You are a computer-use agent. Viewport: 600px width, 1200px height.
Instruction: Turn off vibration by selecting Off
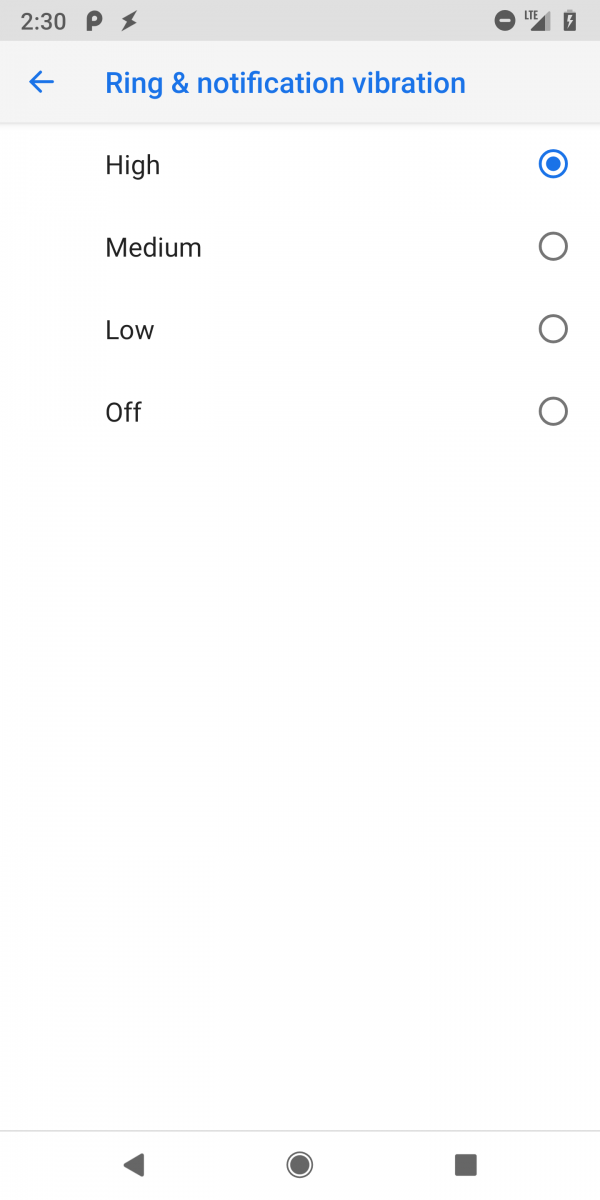pyautogui.click(x=553, y=411)
